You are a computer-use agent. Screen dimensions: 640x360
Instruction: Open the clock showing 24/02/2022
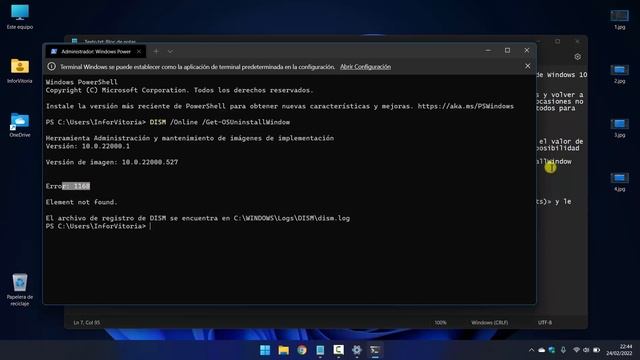tap(619, 350)
